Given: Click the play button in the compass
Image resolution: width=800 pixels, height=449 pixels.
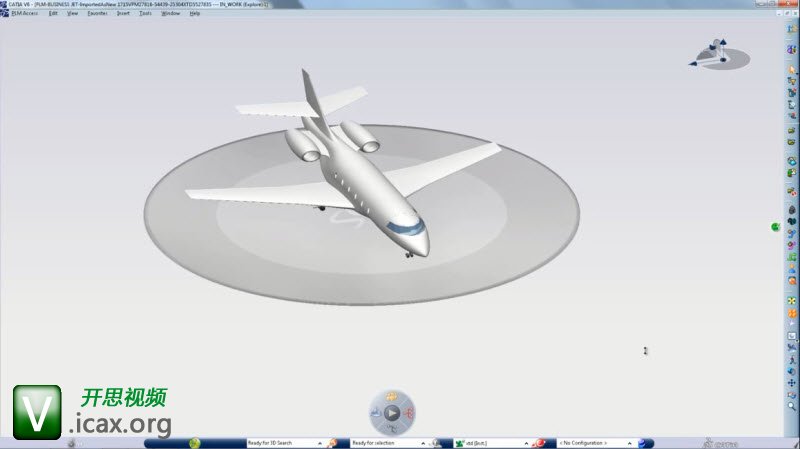Looking at the screenshot, I should (x=392, y=412).
